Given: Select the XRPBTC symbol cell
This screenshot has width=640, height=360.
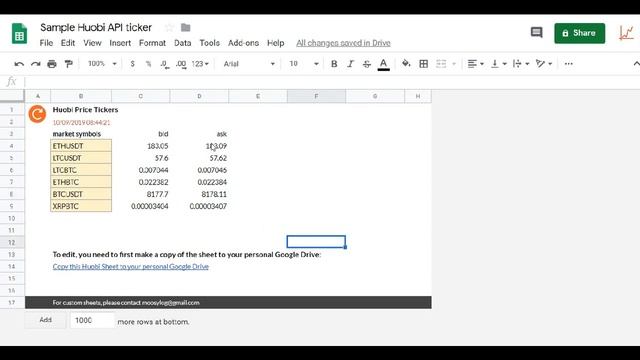Looking at the screenshot, I should [x=81, y=206].
